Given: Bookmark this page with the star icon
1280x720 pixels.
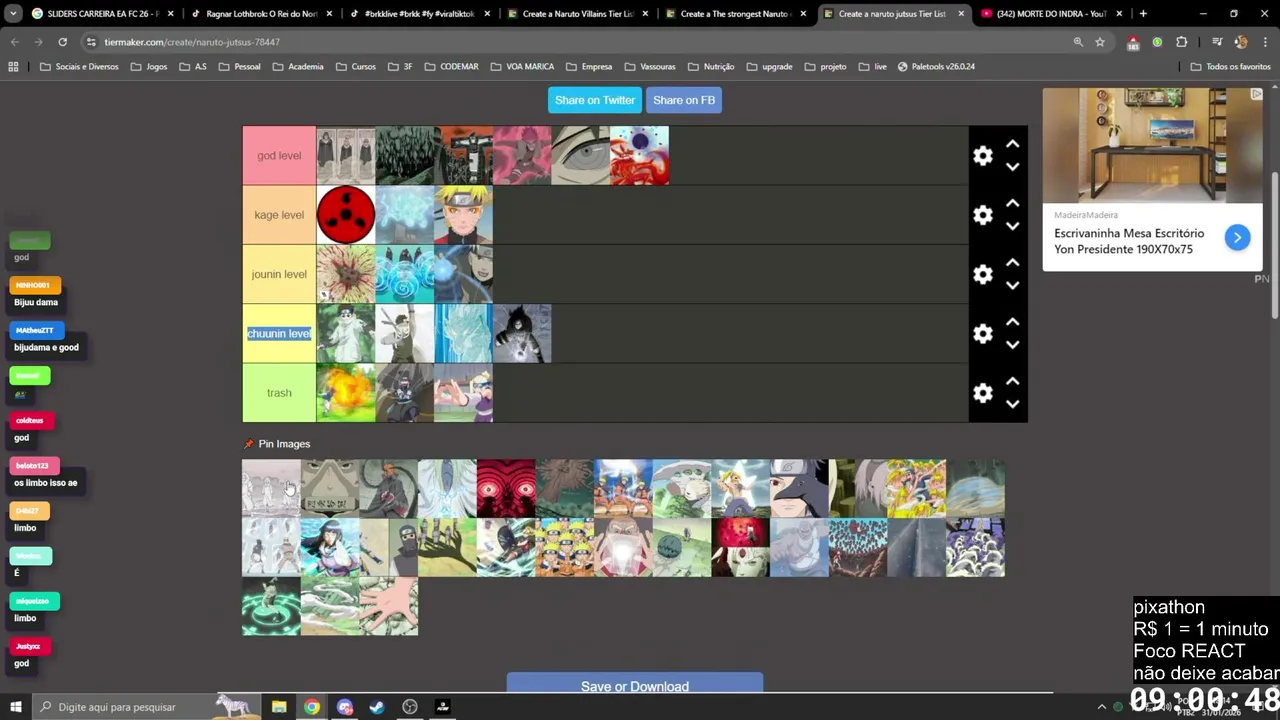Looking at the screenshot, I should click(x=1100, y=42).
